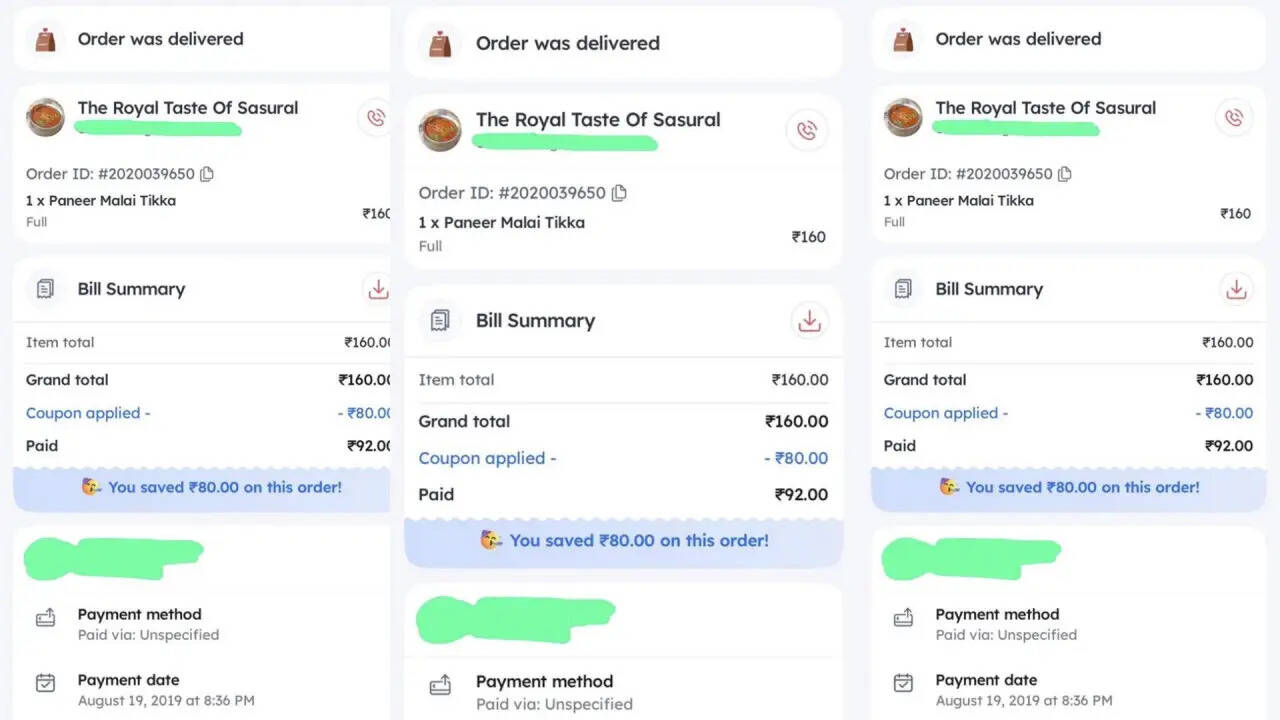Tap the call icon in the right panel
The height and width of the screenshot is (720, 1280).
[x=1234, y=118]
